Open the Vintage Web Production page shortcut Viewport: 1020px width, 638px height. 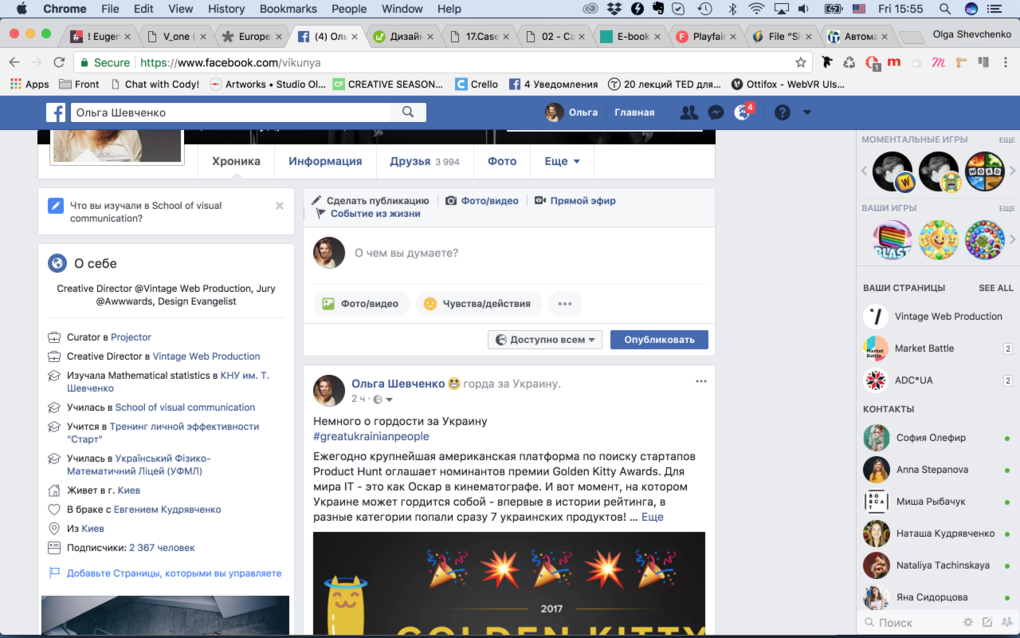[933, 316]
